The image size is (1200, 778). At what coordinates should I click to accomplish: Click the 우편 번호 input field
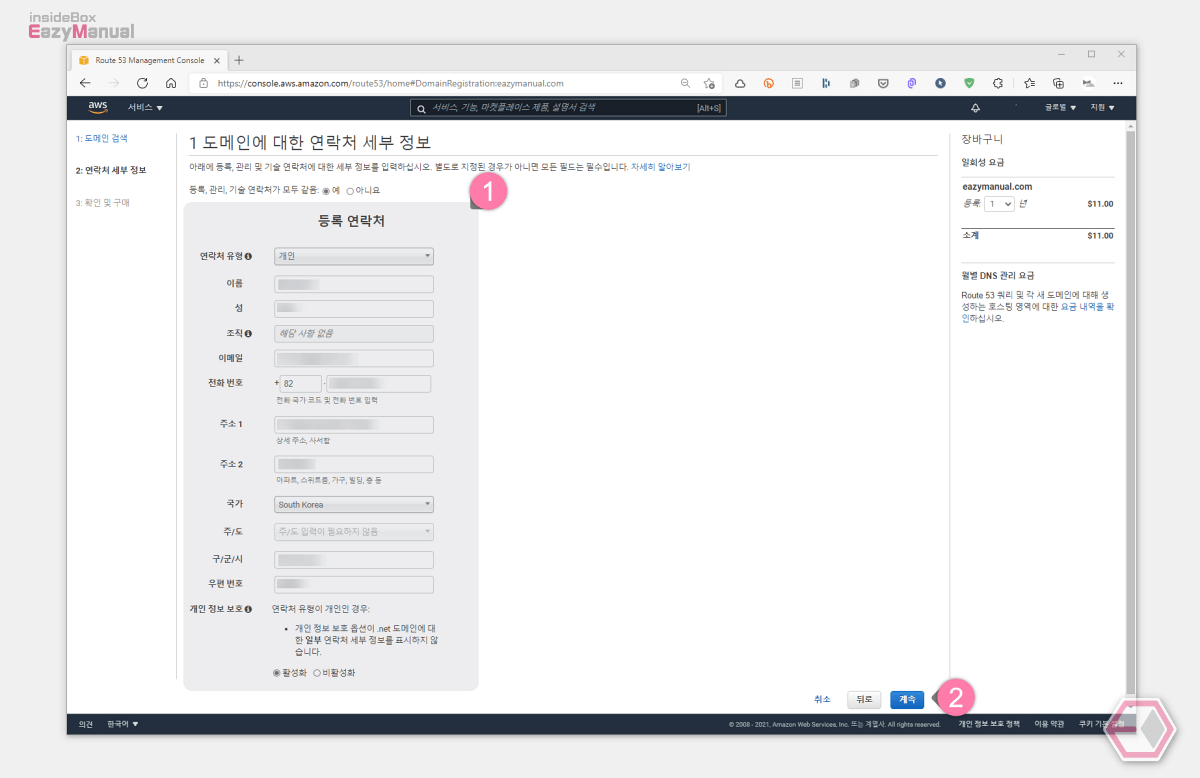click(353, 584)
